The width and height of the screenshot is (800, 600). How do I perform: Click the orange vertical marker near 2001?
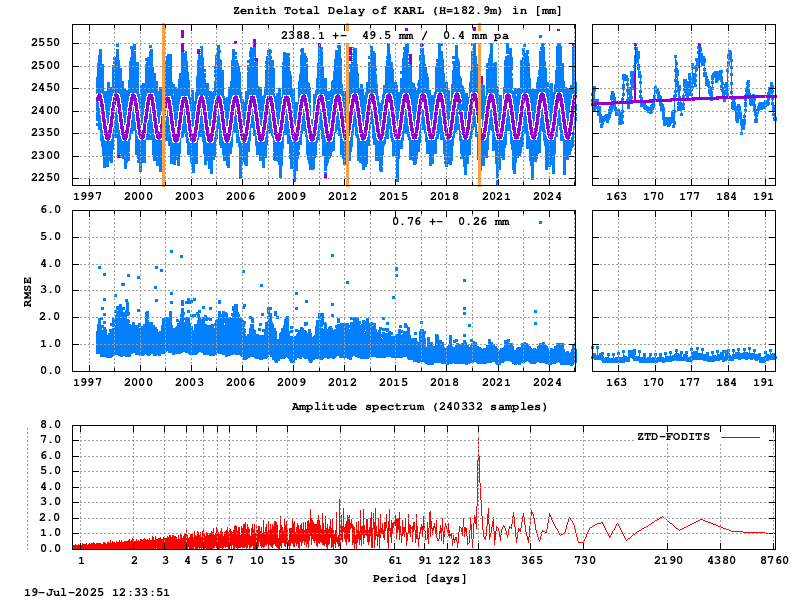163,105
